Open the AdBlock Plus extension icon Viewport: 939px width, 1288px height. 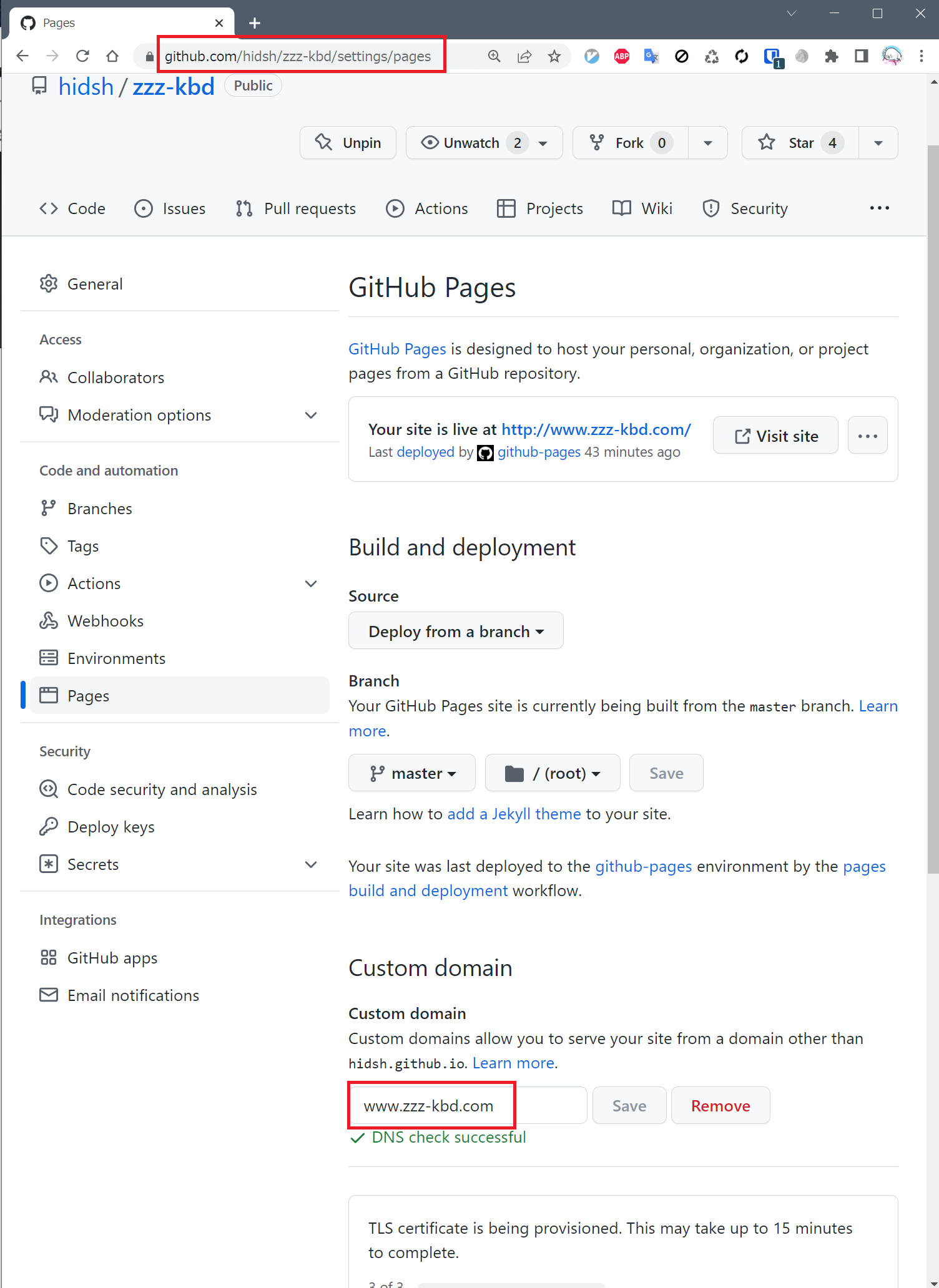[x=622, y=56]
